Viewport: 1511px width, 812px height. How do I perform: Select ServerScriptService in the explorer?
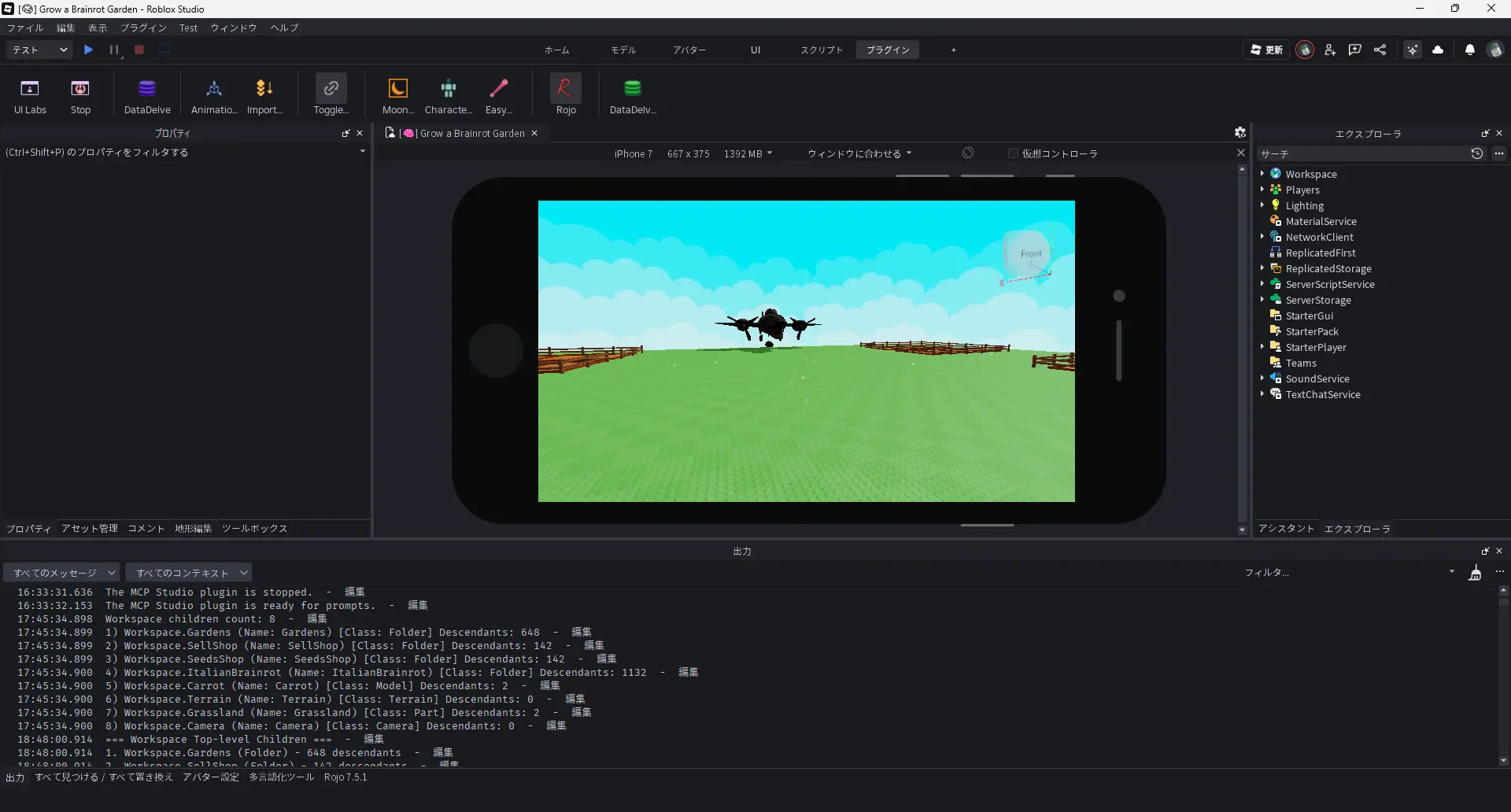pyautogui.click(x=1329, y=284)
